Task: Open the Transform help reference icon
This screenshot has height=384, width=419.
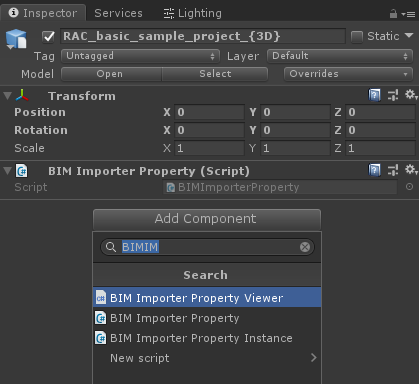Action: [x=374, y=95]
